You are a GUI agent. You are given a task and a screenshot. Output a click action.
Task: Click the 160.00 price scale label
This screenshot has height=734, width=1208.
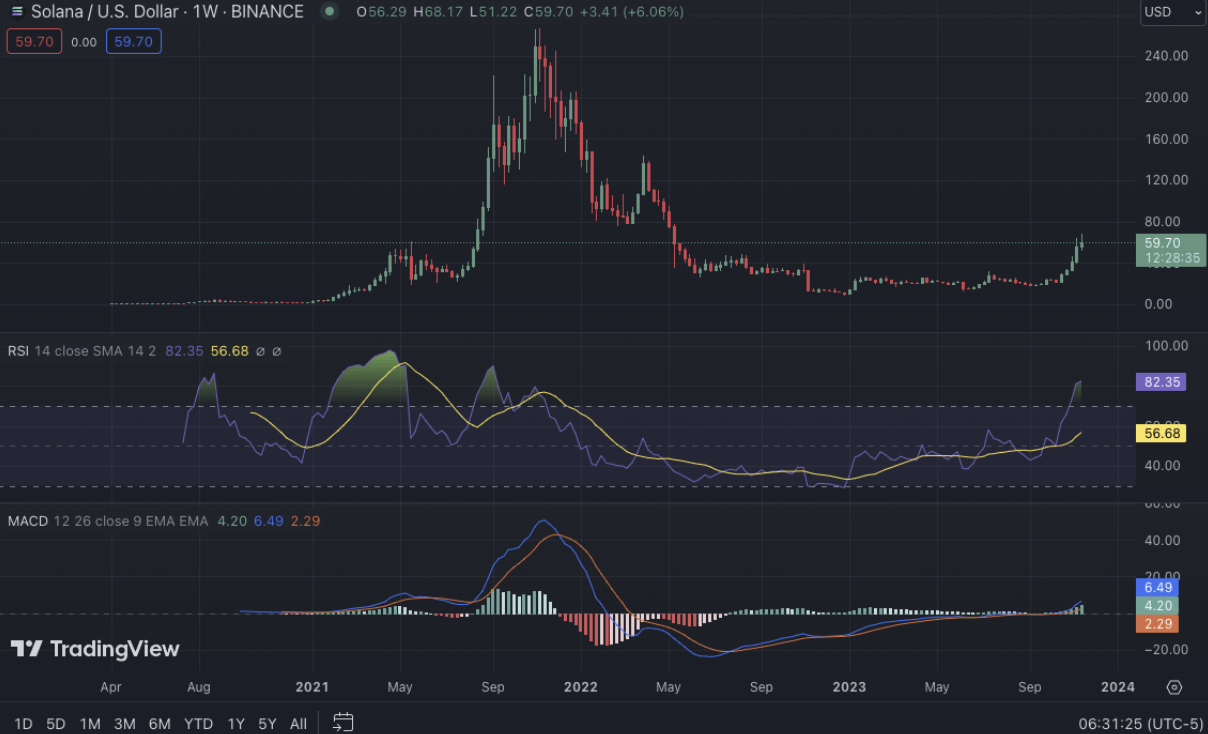1164,139
